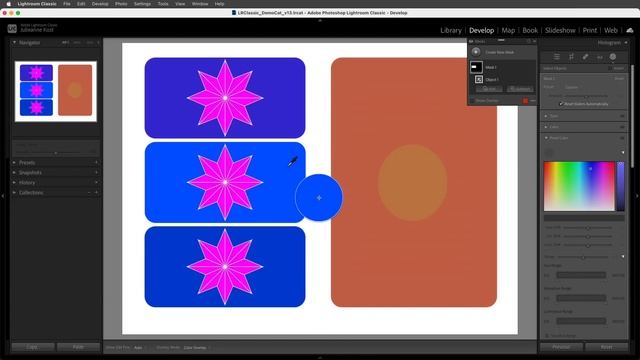This screenshot has width=640, height=360.
Task: Toggle the Visualize Range checkbox
Action: click(547, 336)
